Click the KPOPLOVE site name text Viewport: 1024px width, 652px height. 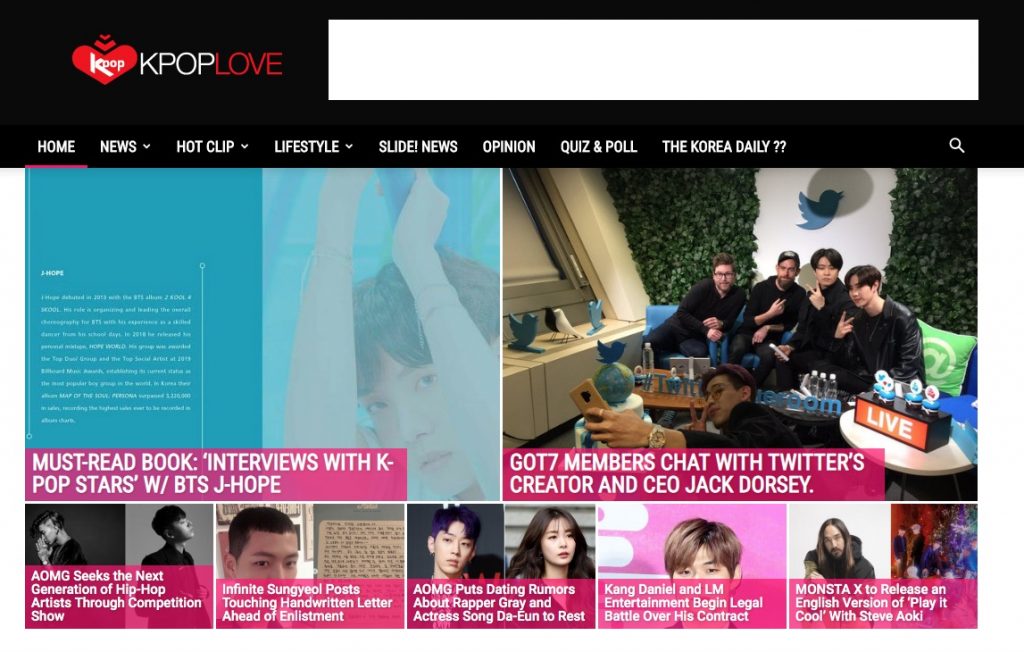[211, 63]
